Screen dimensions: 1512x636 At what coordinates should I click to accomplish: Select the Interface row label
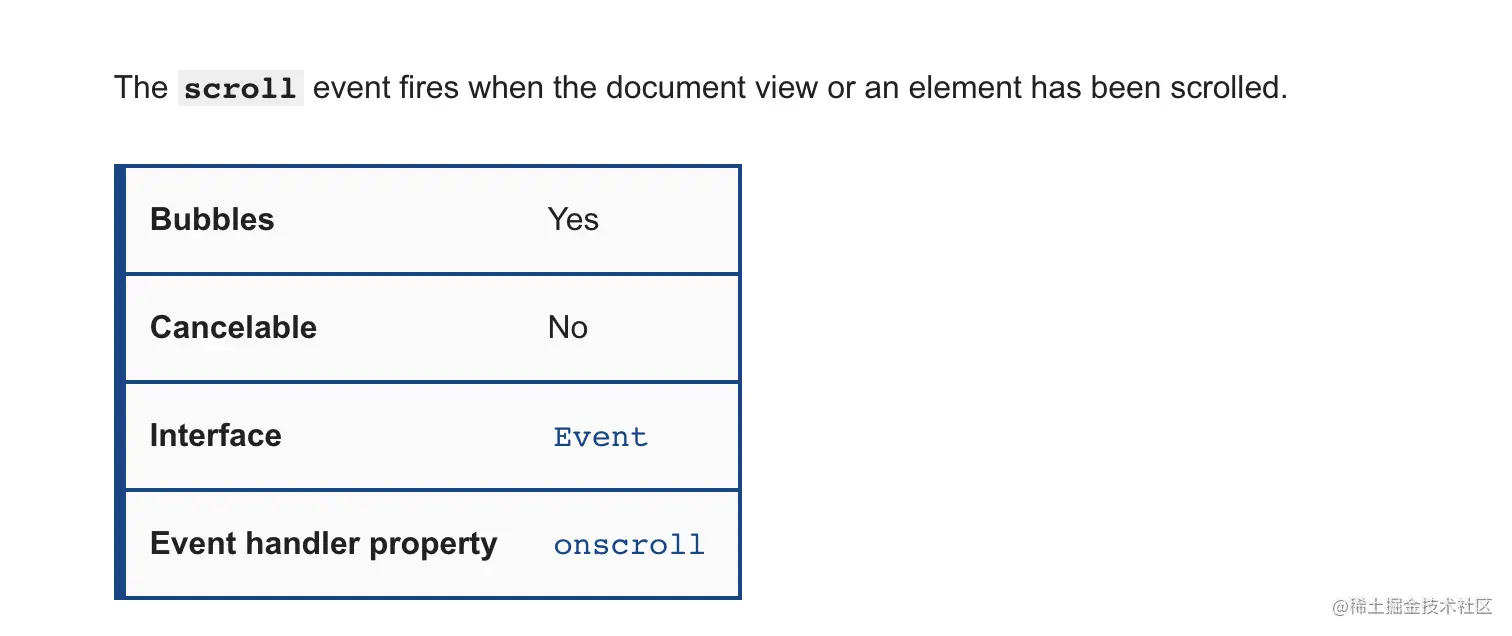[x=216, y=435]
